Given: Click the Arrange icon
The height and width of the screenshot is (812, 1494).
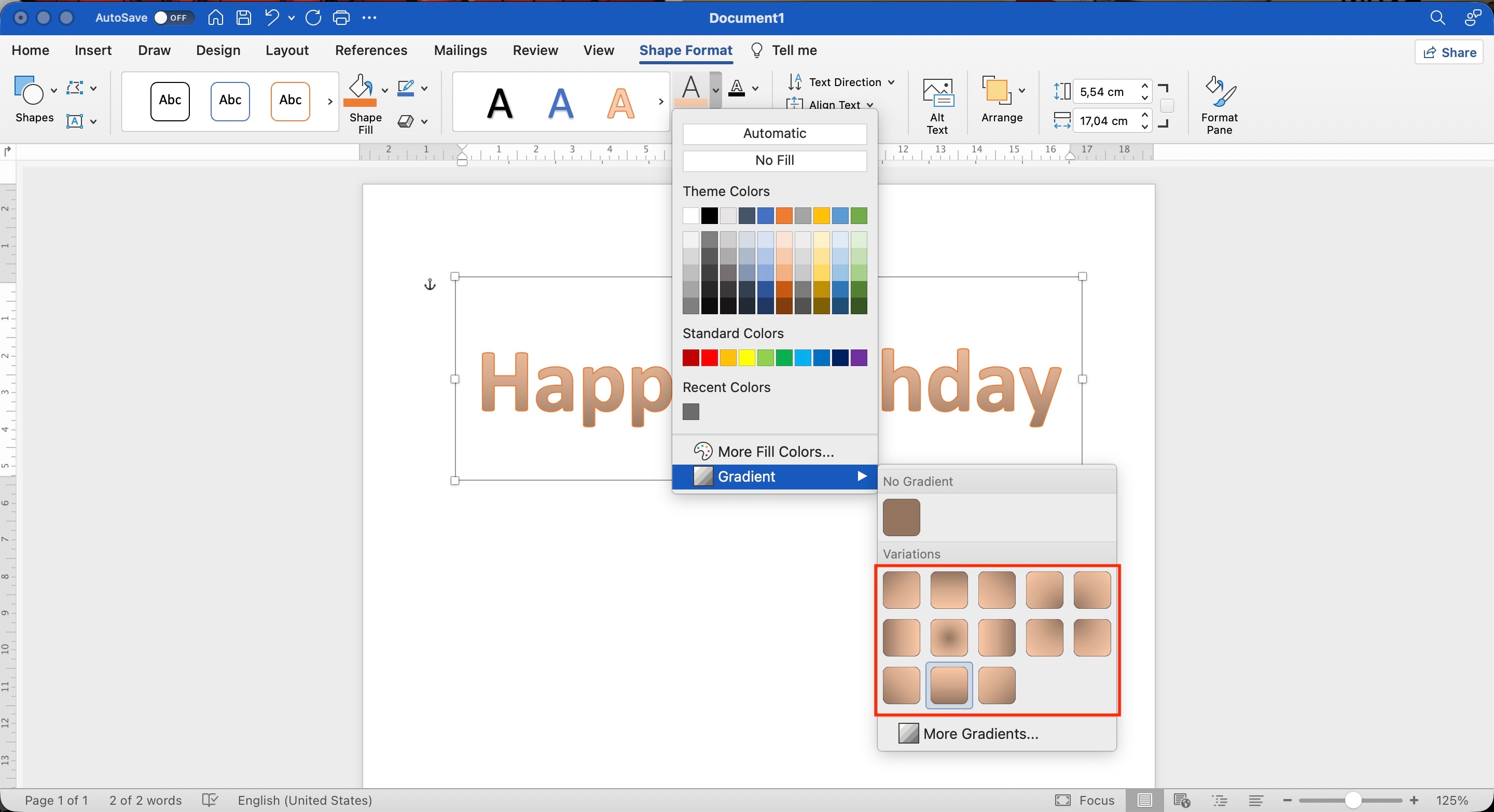Looking at the screenshot, I should (996, 90).
